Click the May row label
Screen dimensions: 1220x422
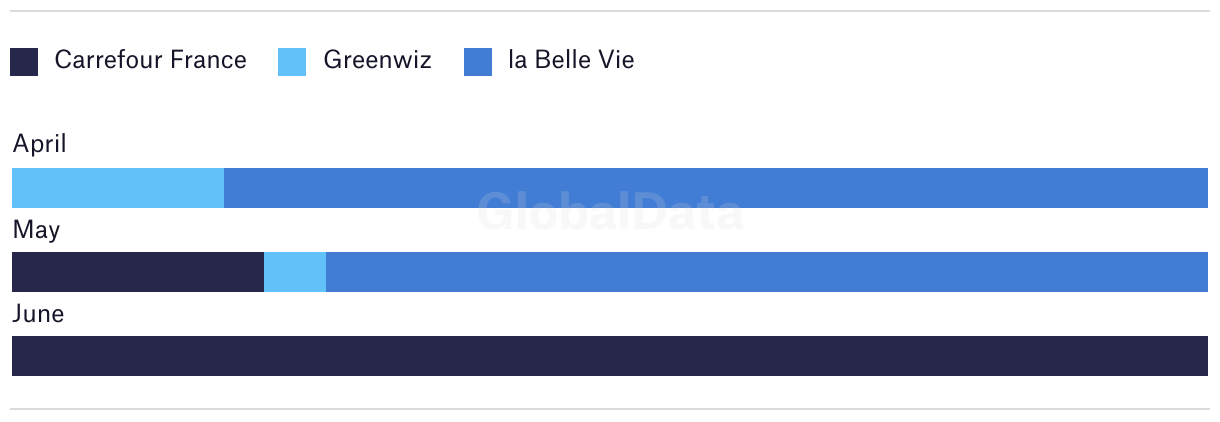click(x=37, y=231)
